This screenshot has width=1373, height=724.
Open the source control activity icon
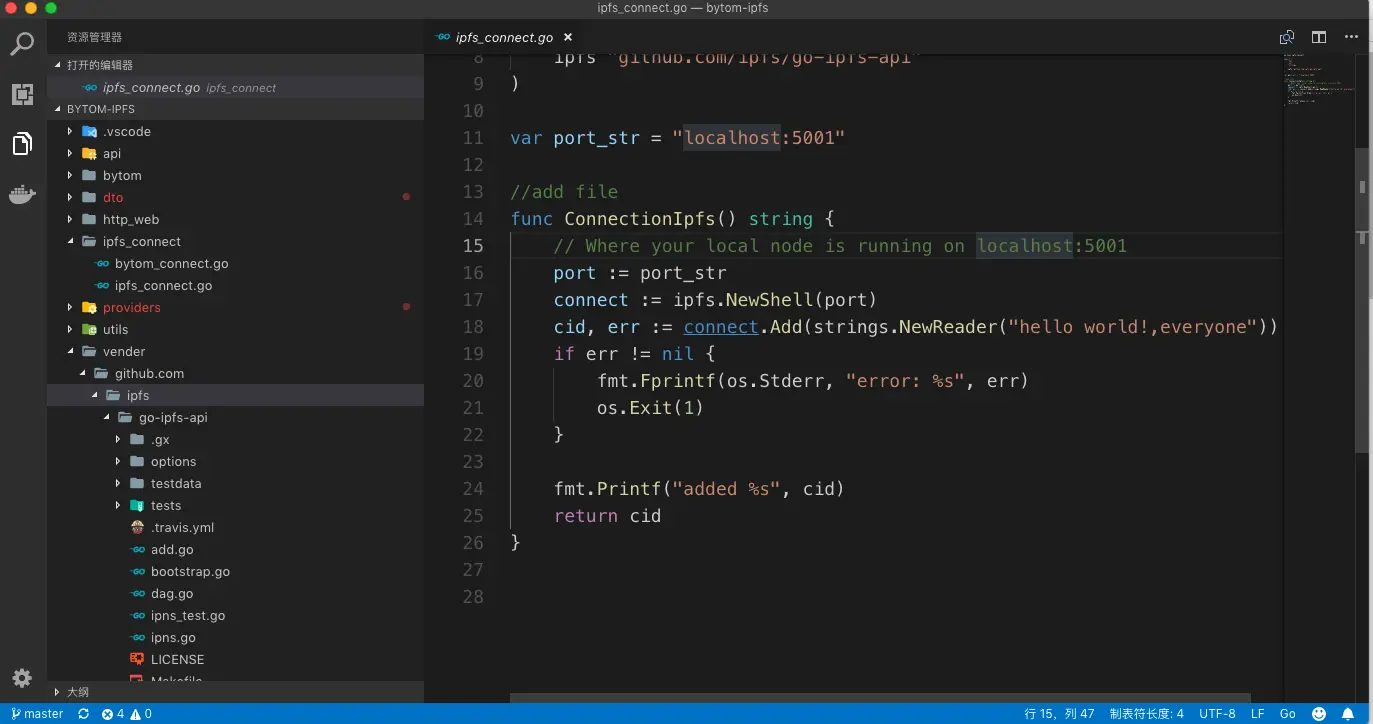tap(22, 94)
